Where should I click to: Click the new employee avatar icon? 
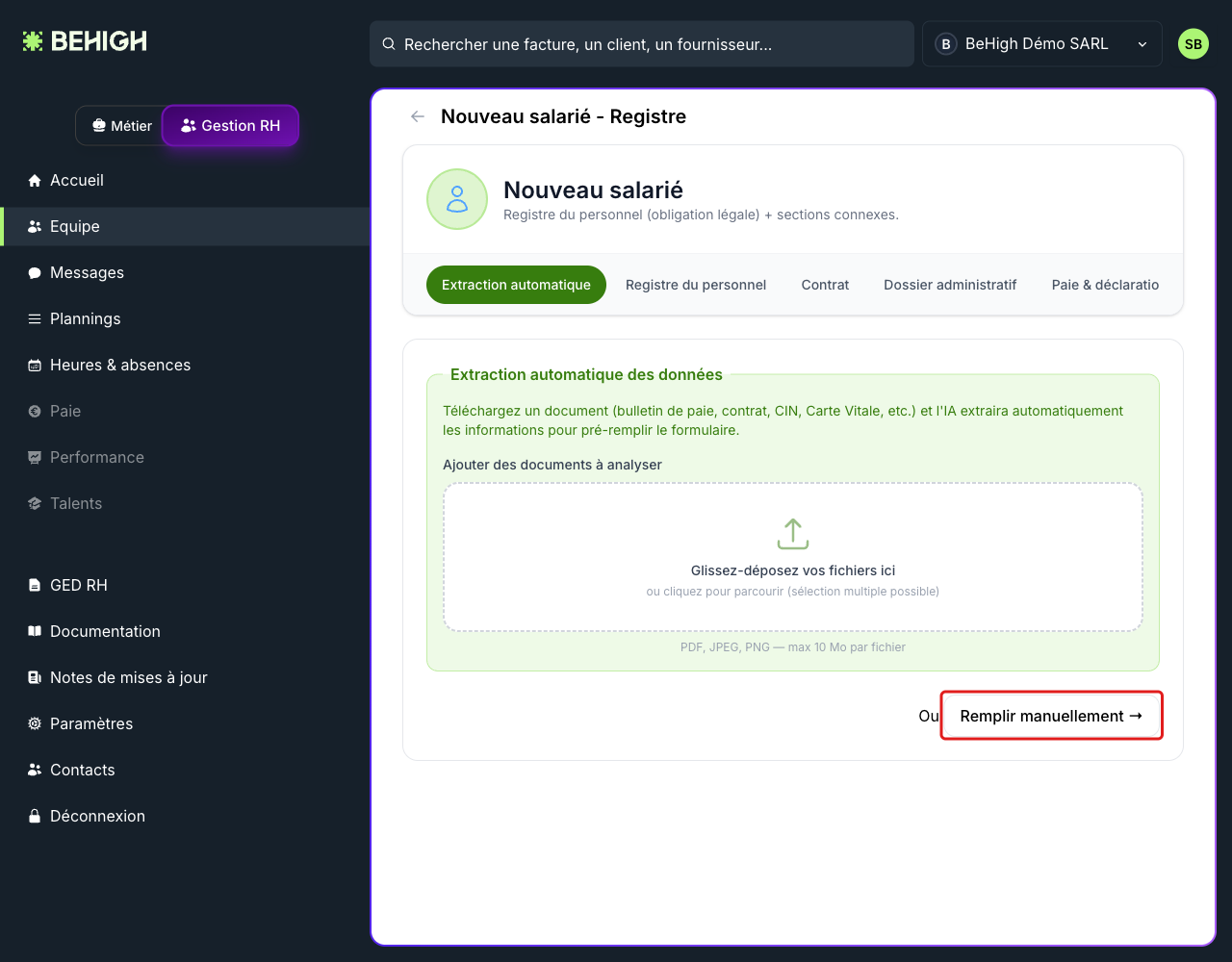coord(457,199)
